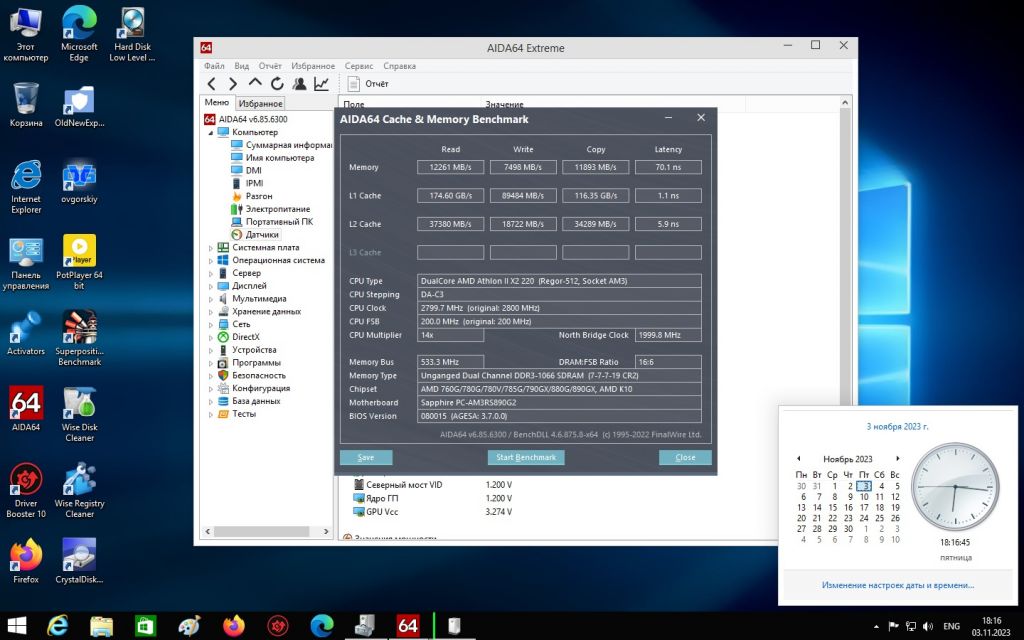Open the graph icon in AIDA64 toolbar

tap(321, 84)
